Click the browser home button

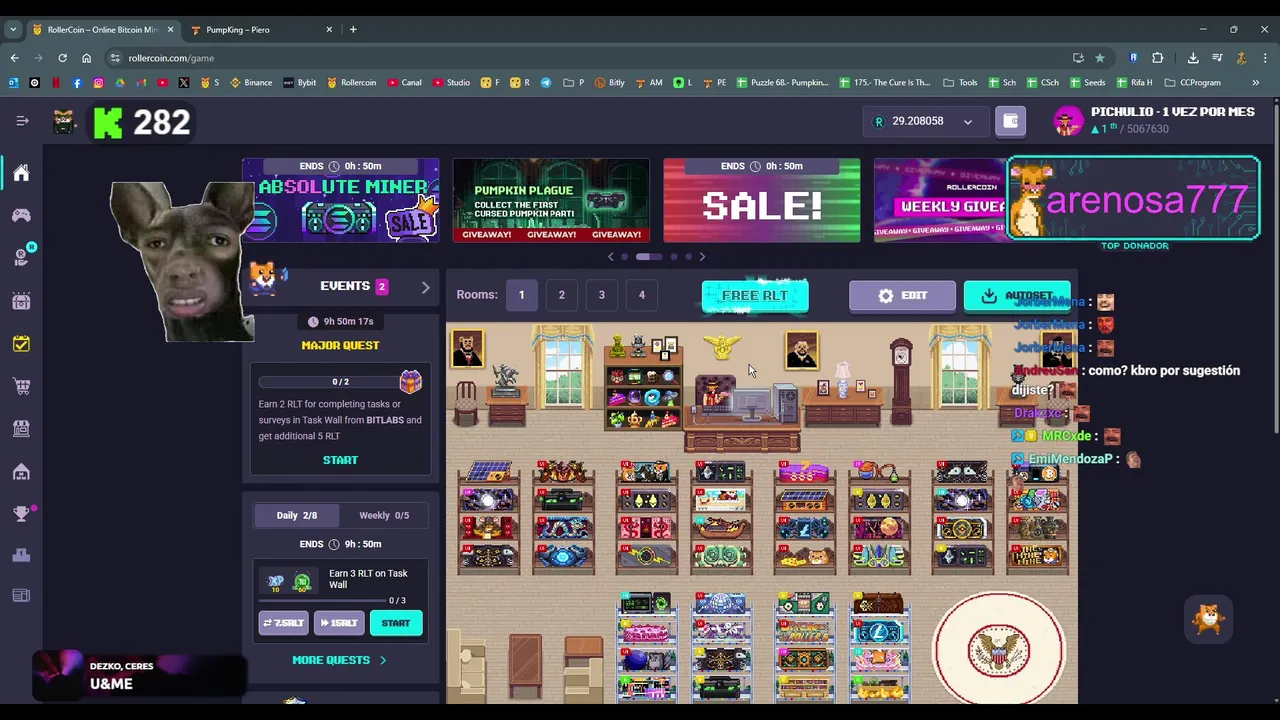tap(86, 58)
